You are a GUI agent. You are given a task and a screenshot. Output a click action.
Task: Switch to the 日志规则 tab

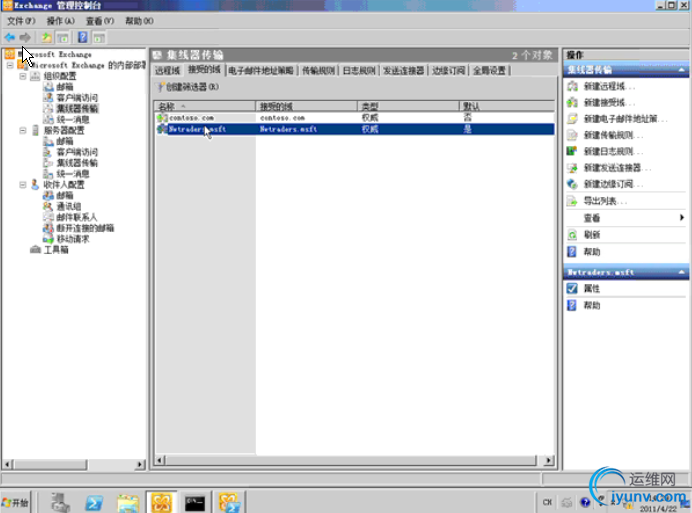(359, 71)
